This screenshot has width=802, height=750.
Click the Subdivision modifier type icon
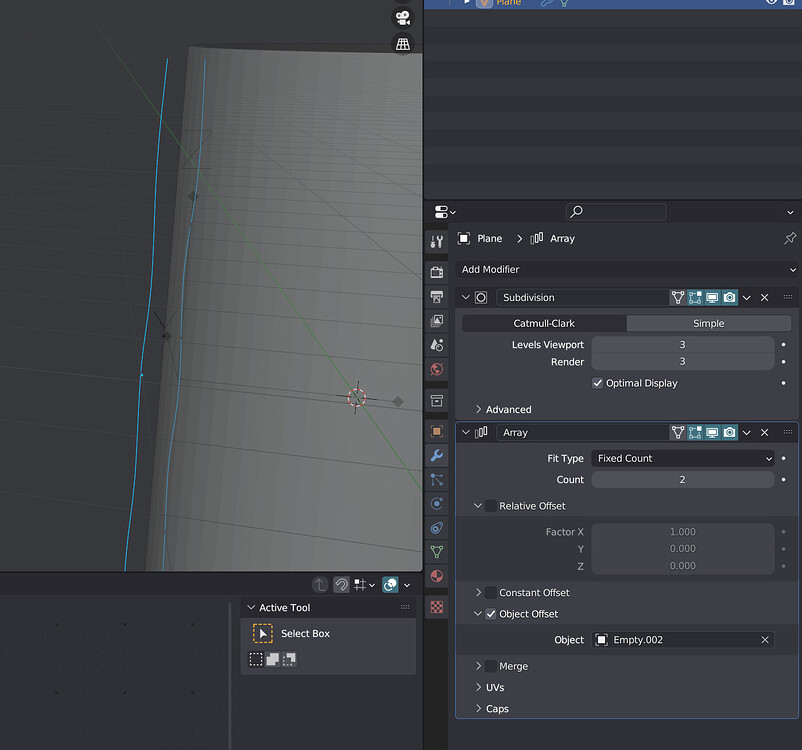(x=481, y=297)
